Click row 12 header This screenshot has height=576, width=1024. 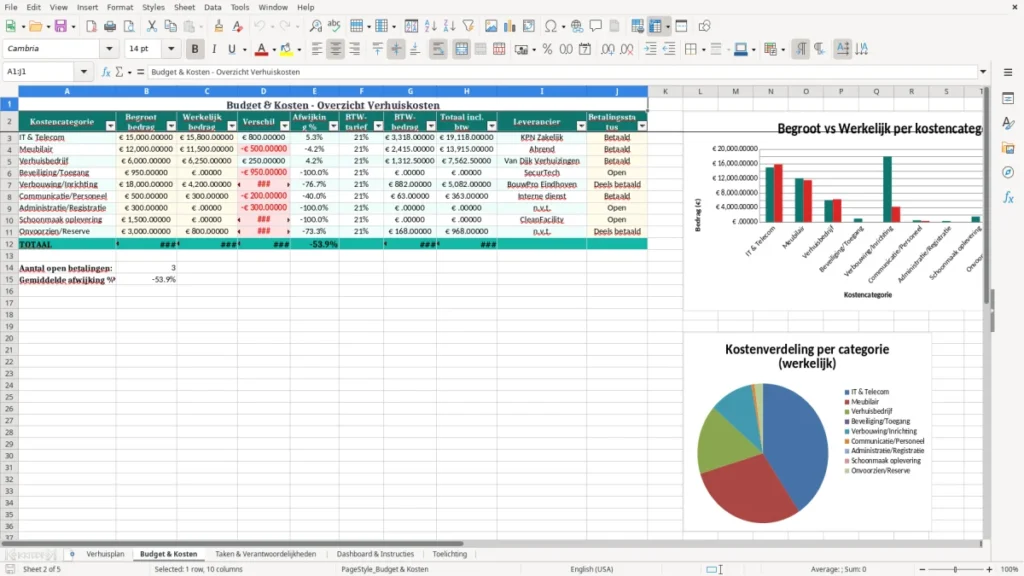coord(9,244)
